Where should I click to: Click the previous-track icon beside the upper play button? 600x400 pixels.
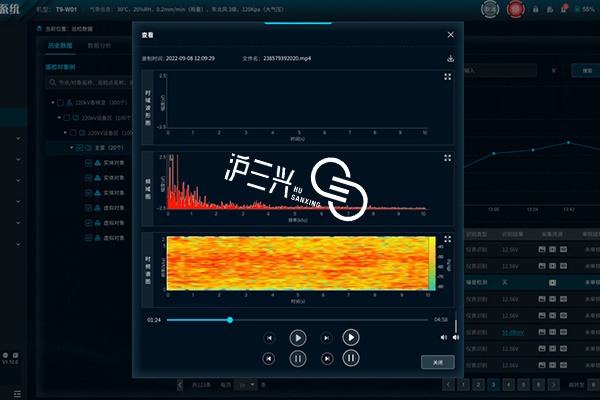(269, 338)
